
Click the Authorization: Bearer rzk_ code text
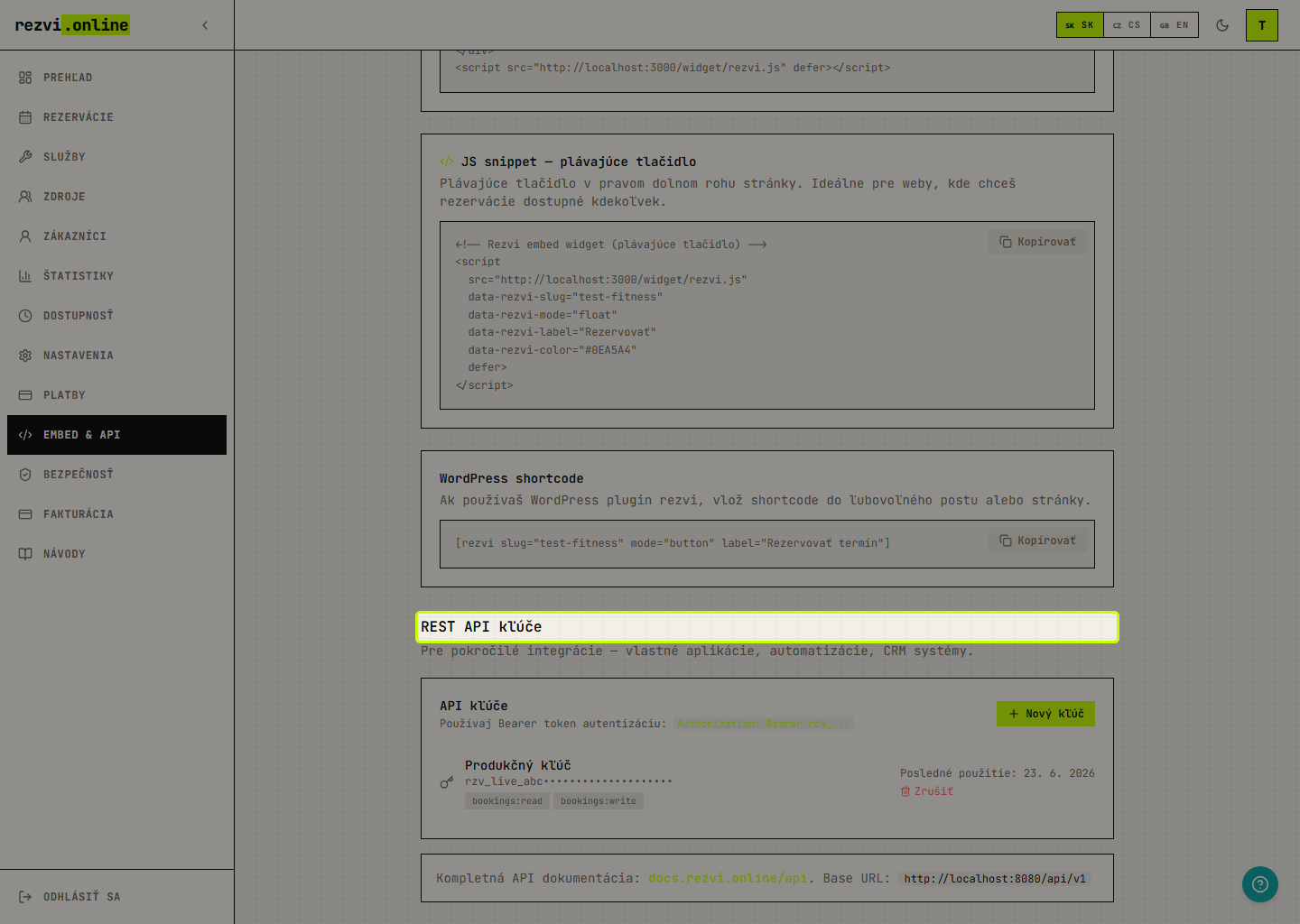point(764,724)
